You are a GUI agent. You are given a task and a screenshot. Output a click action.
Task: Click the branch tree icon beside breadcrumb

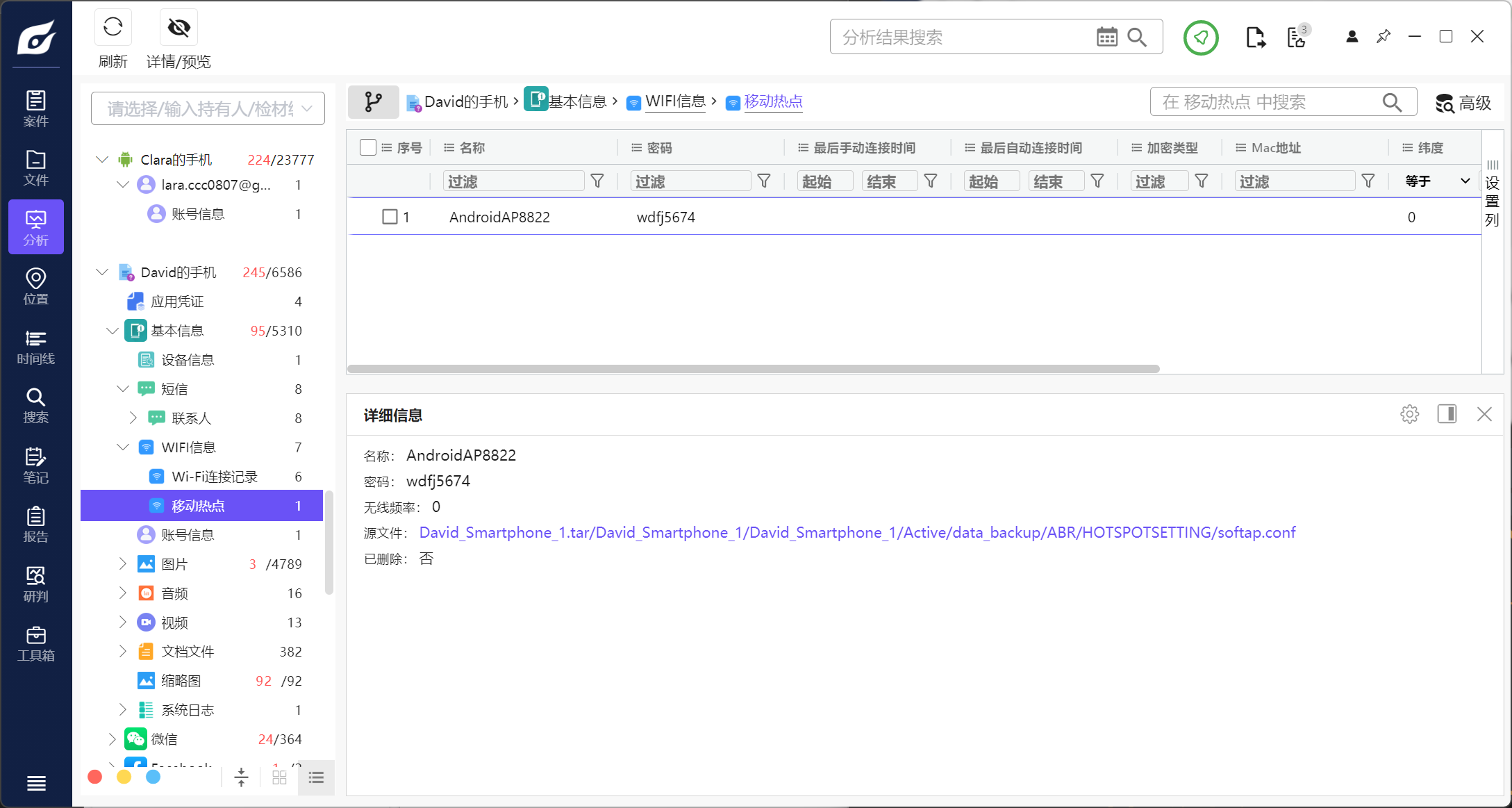pyautogui.click(x=373, y=102)
